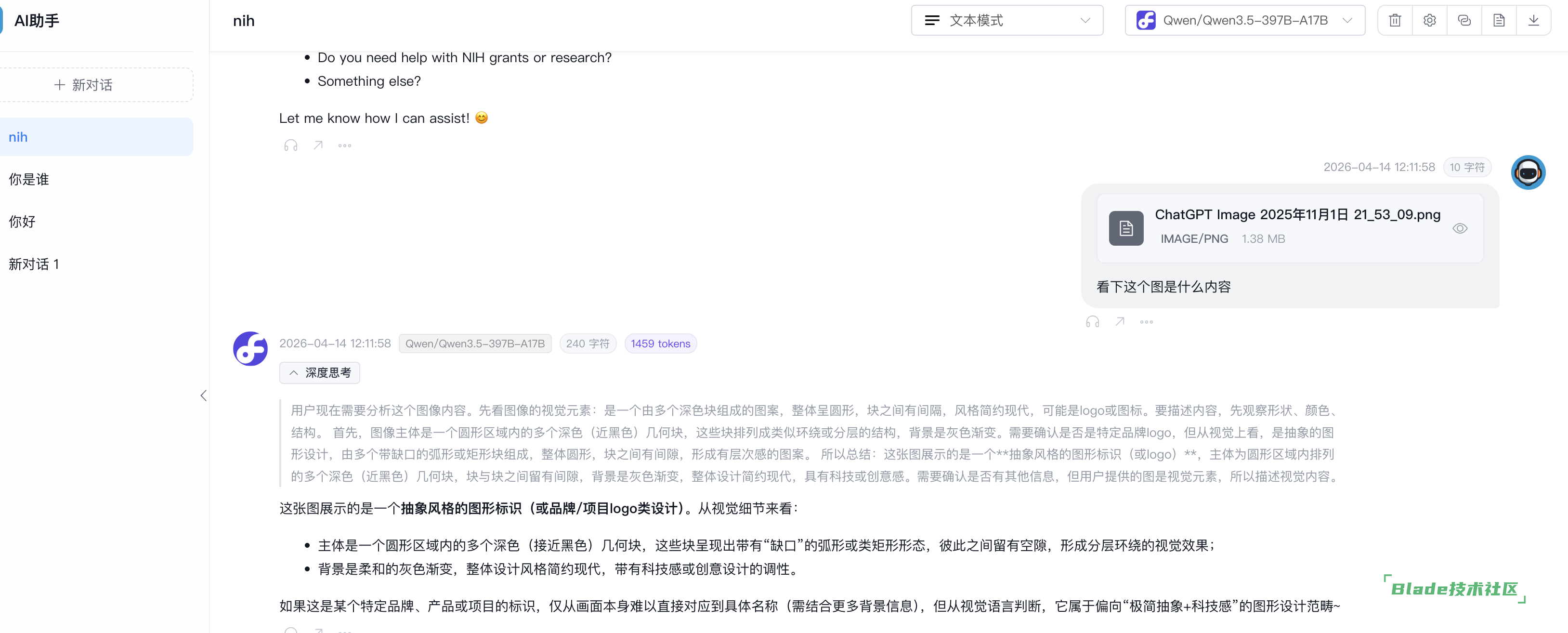Collapse the sidebar with chevron arrow
Image resolution: width=1568 pixels, height=633 pixels.
(203, 396)
